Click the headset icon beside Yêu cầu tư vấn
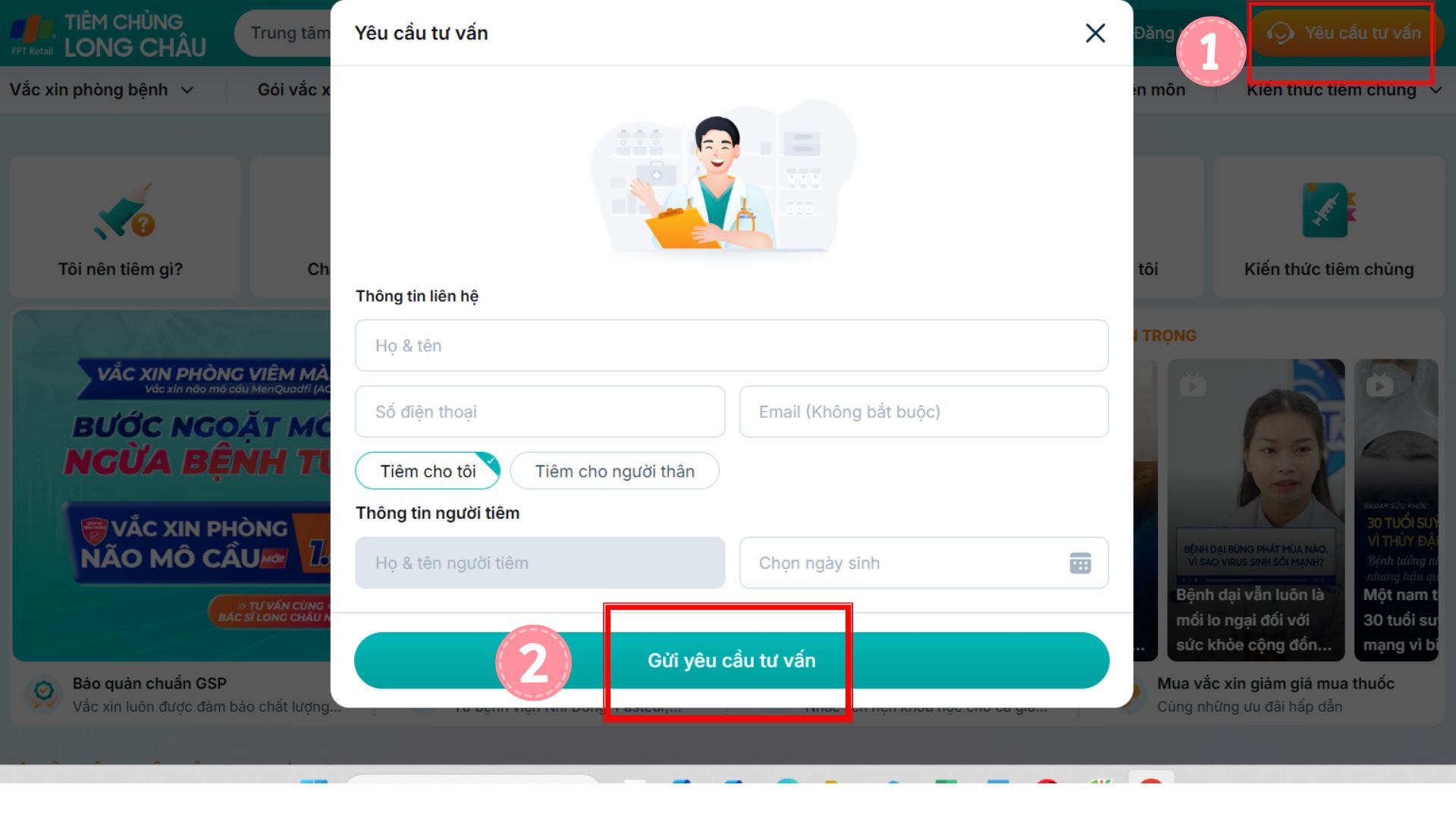This screenshot has height=819, width=1456. (1280, 33)
